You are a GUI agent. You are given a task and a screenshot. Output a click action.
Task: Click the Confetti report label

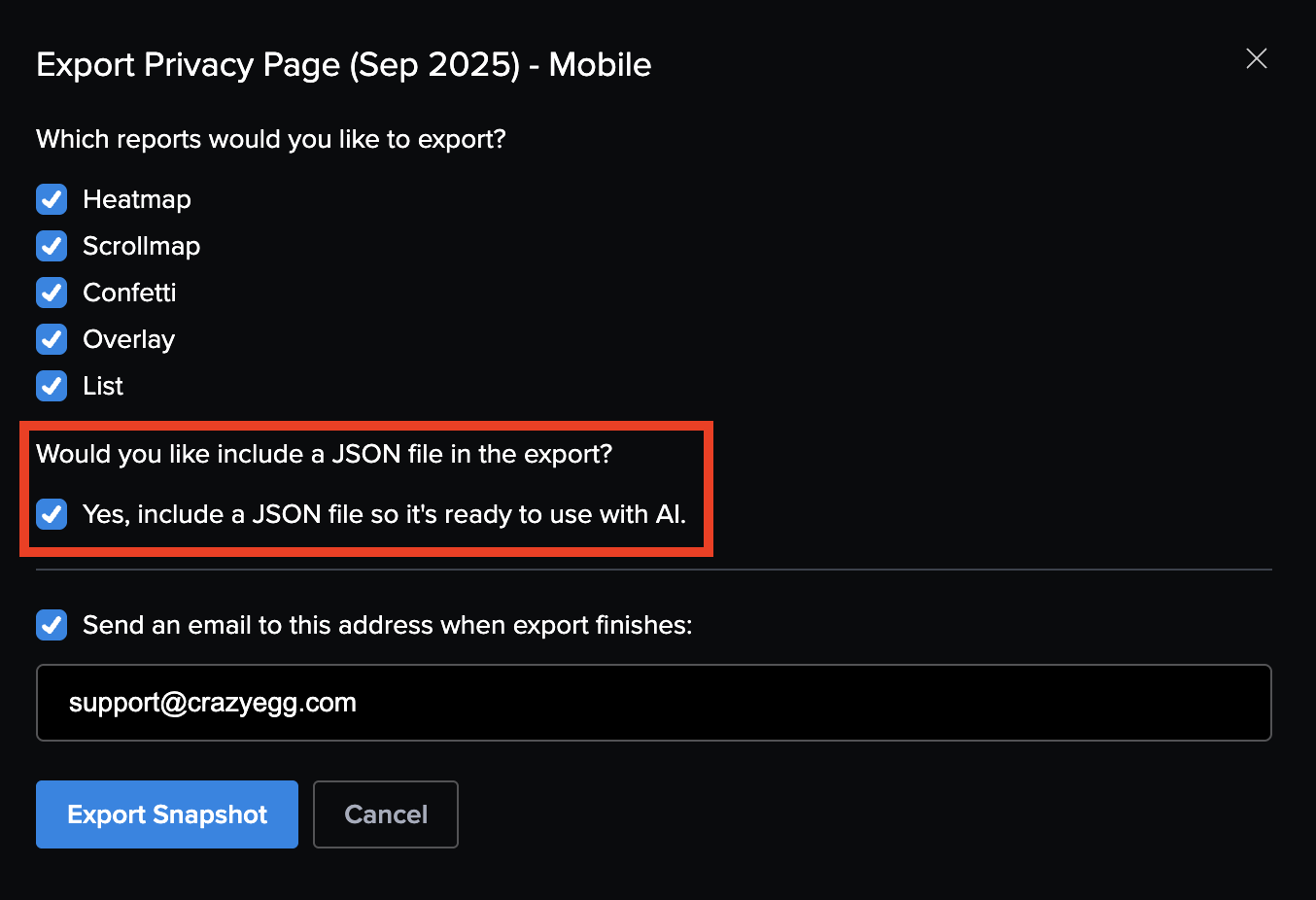129,293
